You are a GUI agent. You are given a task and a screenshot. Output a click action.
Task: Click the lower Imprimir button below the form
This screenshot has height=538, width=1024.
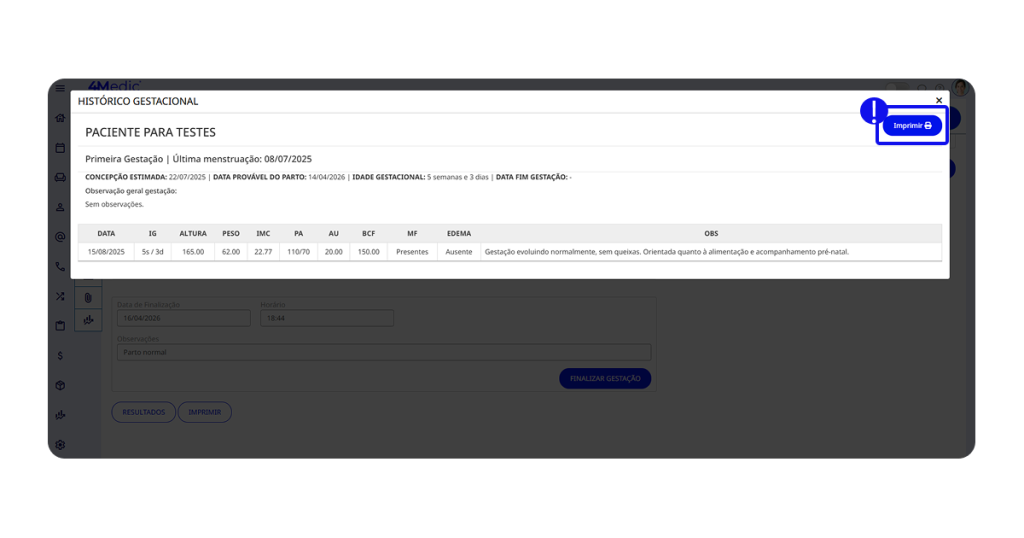(x=205, y=412)
